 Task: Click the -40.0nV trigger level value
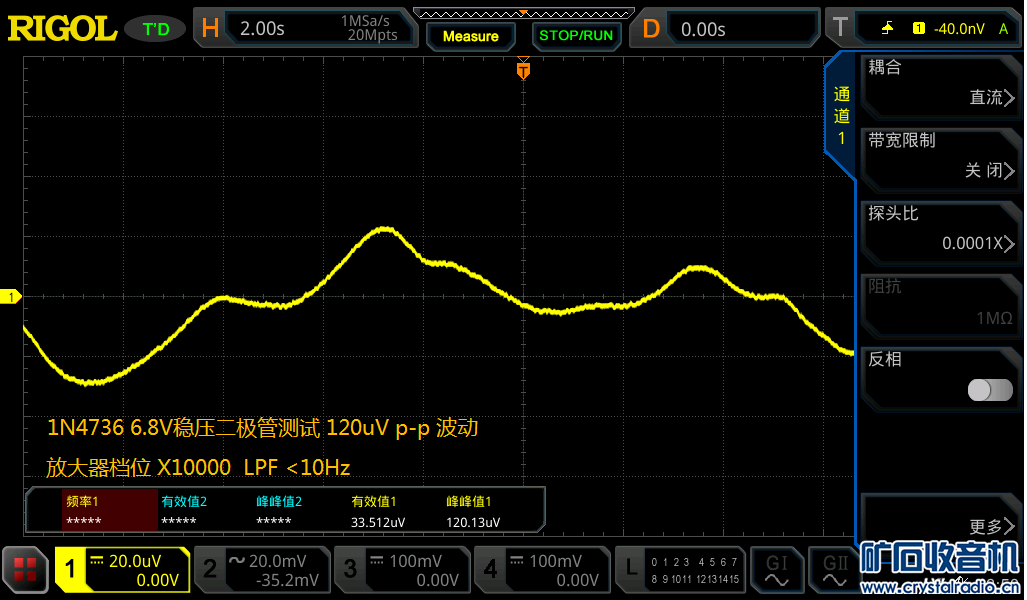pos(959,29)
